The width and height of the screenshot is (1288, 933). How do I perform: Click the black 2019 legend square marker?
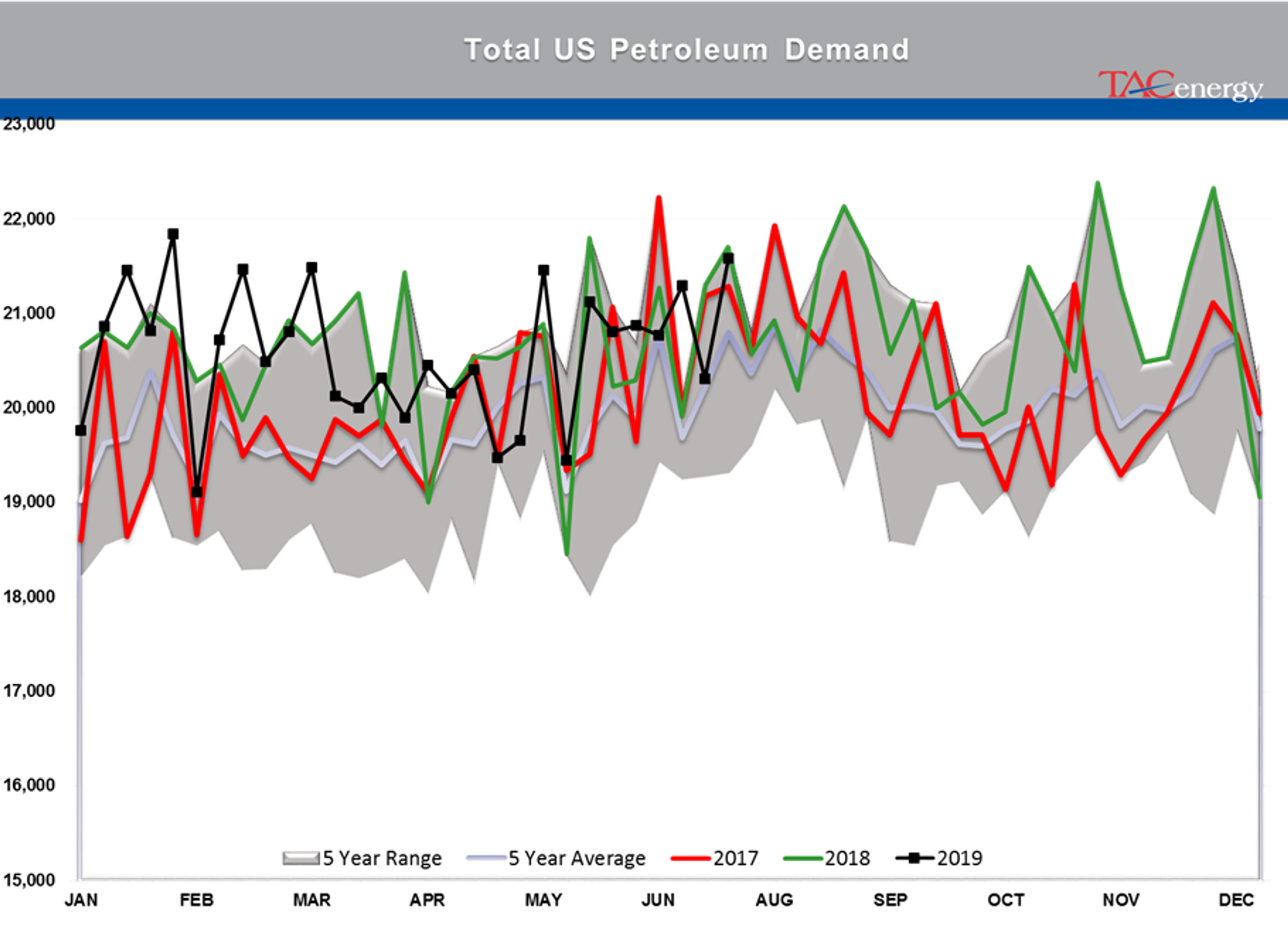pos(914,858)
